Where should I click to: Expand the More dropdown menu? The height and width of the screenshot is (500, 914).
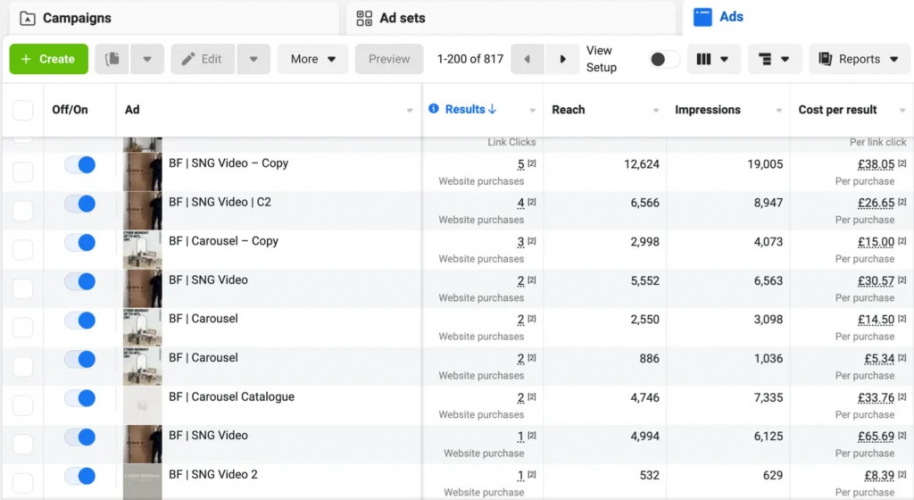coord(313,59)
